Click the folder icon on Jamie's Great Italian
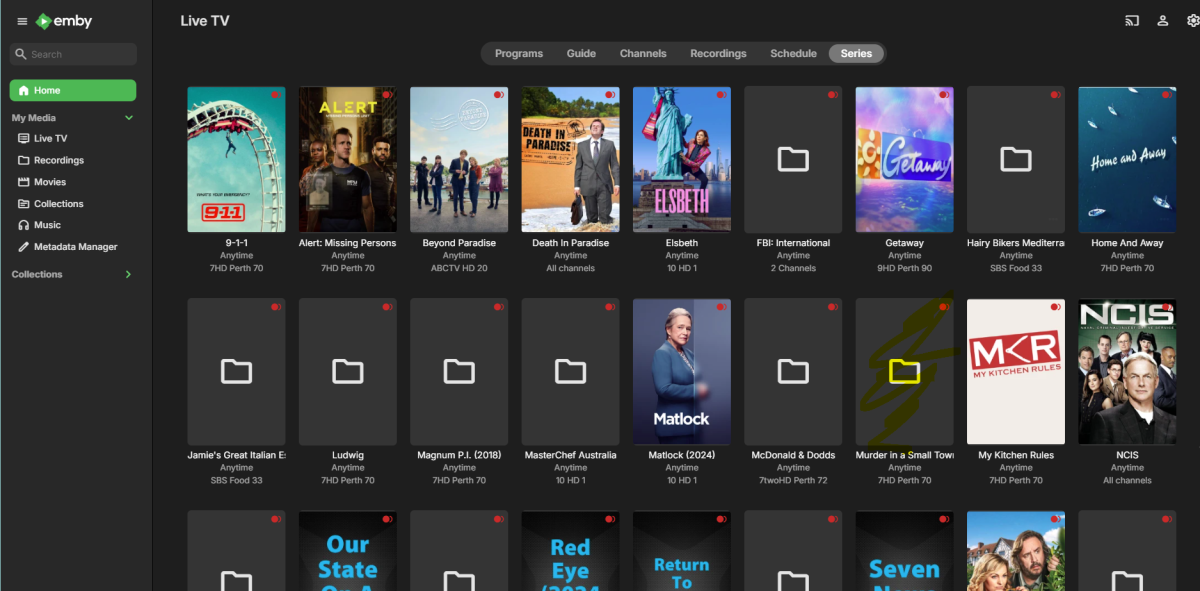1200x591 pixels. pyautogui.click(x=236, y=371)
